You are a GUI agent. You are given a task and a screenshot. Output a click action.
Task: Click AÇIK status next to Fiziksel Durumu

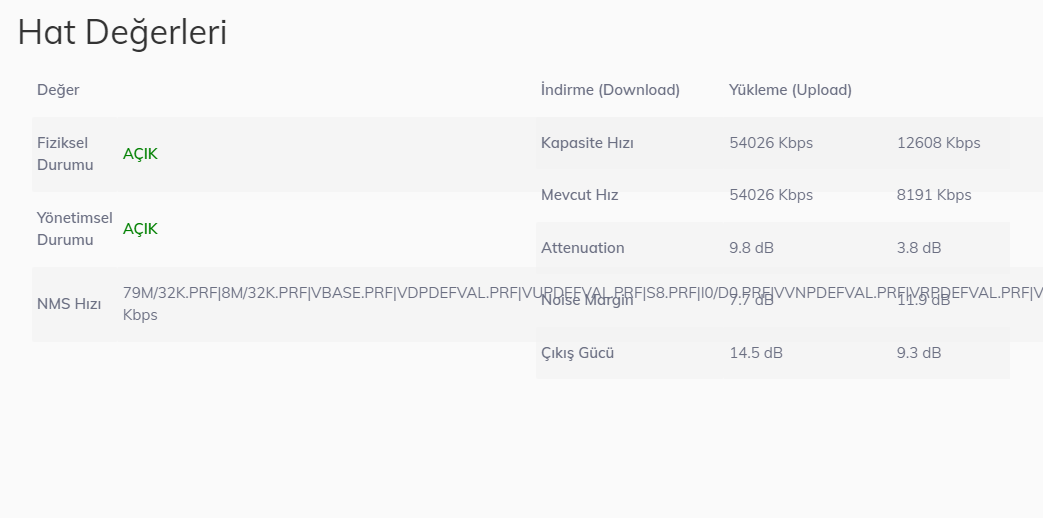tap(140, 154)
